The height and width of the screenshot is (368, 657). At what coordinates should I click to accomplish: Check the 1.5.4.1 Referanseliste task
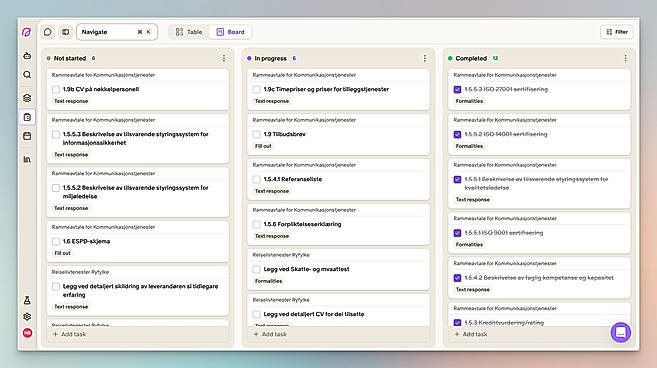[256, 179]
